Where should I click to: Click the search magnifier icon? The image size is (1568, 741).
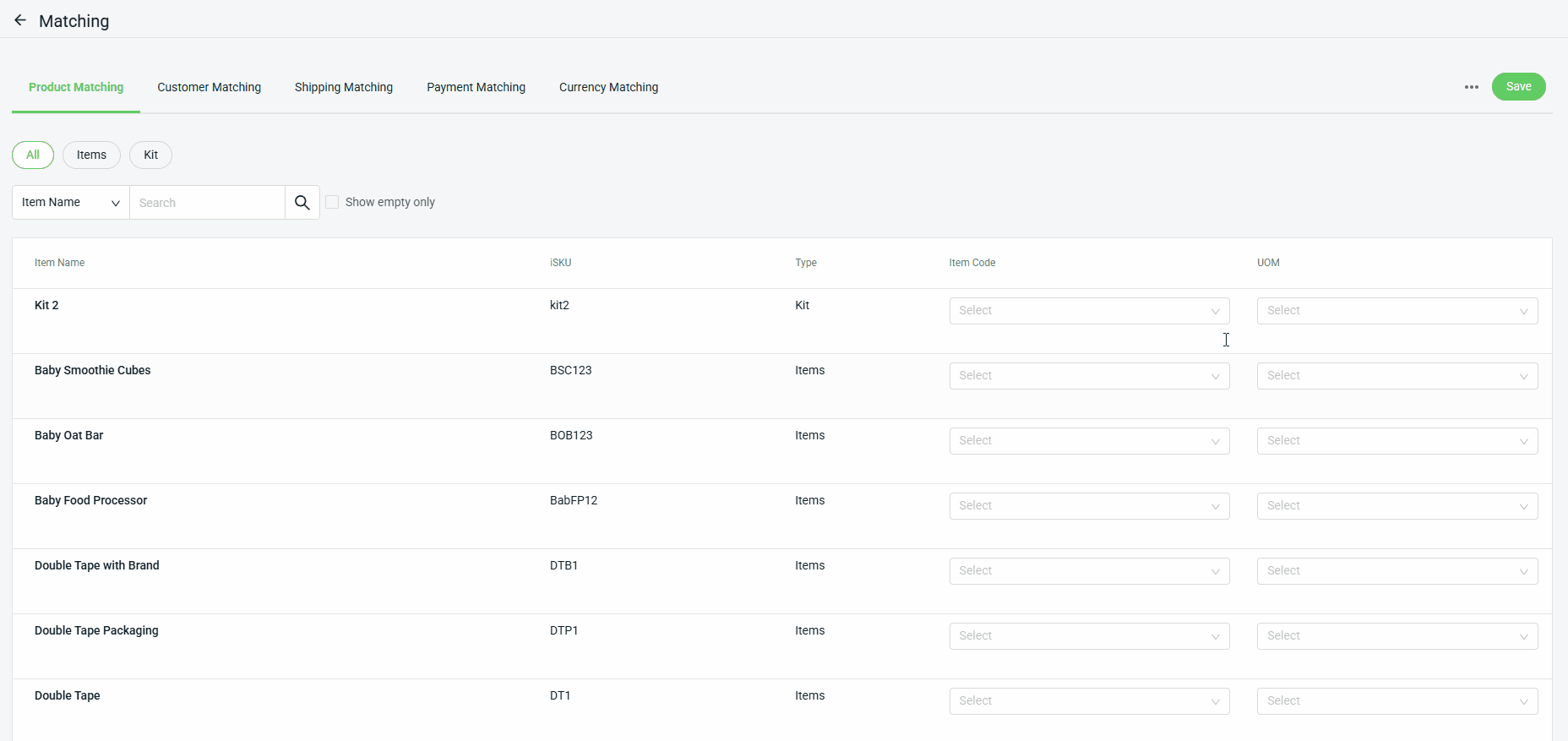tap(302, 203)
